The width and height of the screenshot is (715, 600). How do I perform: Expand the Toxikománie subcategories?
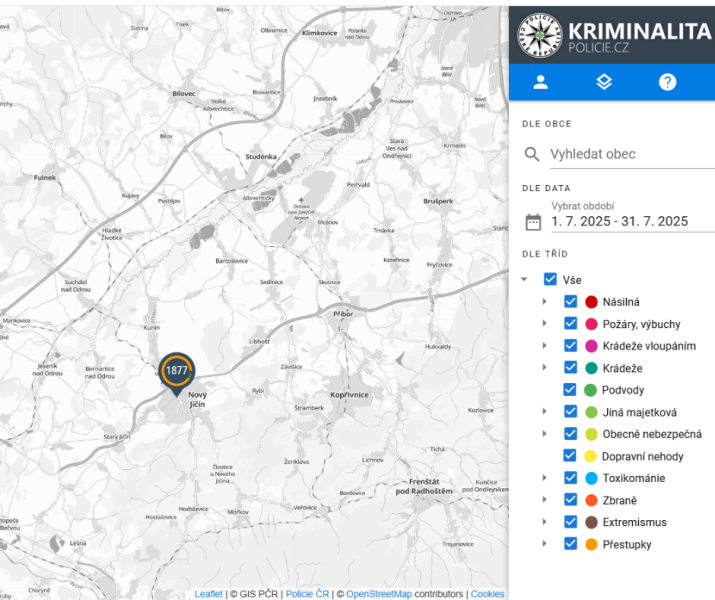[544, 477]
